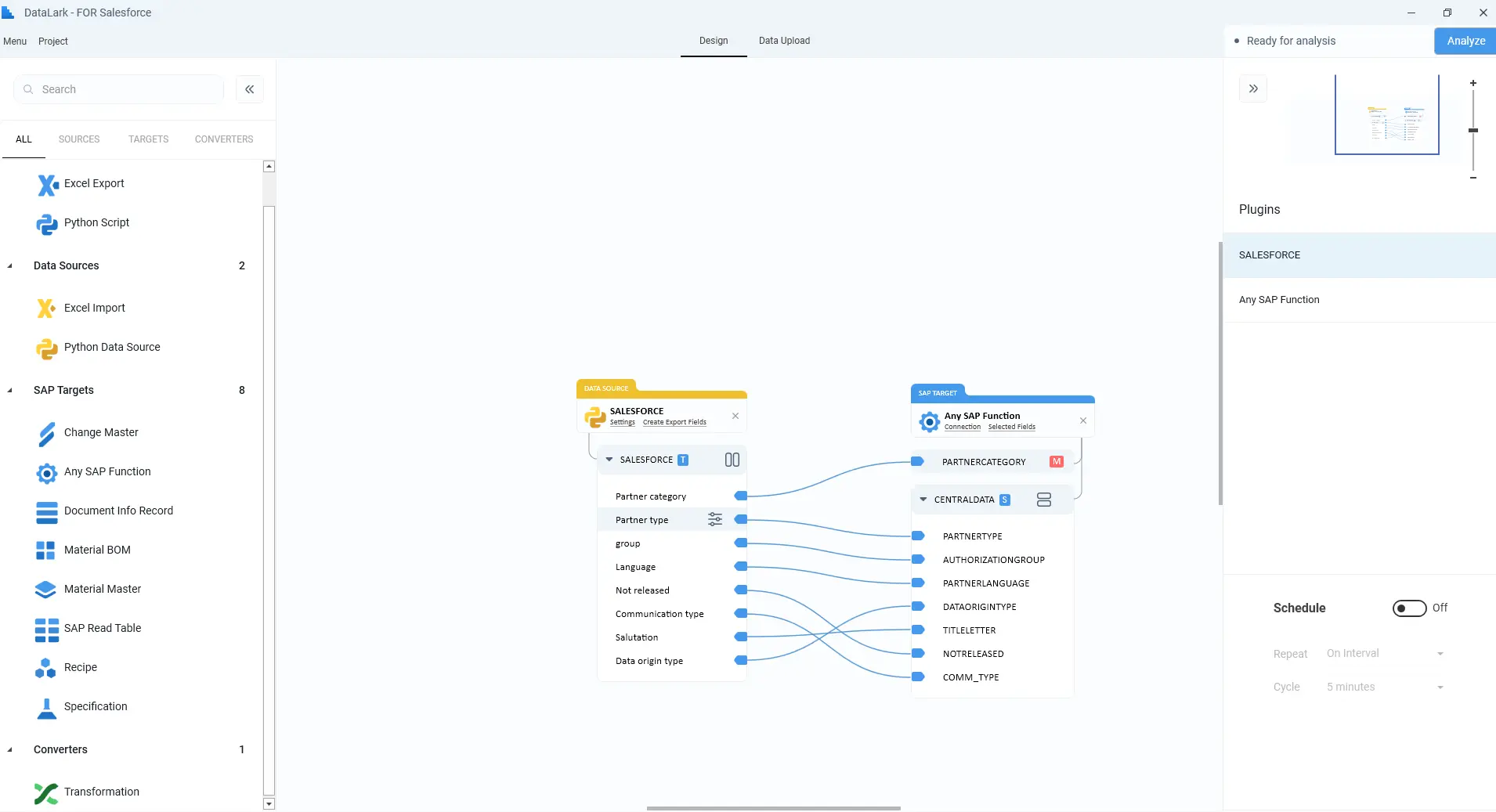Click the Change Master icon
The height and width of the screenshot is (812, 1496).
coord(47,433)
